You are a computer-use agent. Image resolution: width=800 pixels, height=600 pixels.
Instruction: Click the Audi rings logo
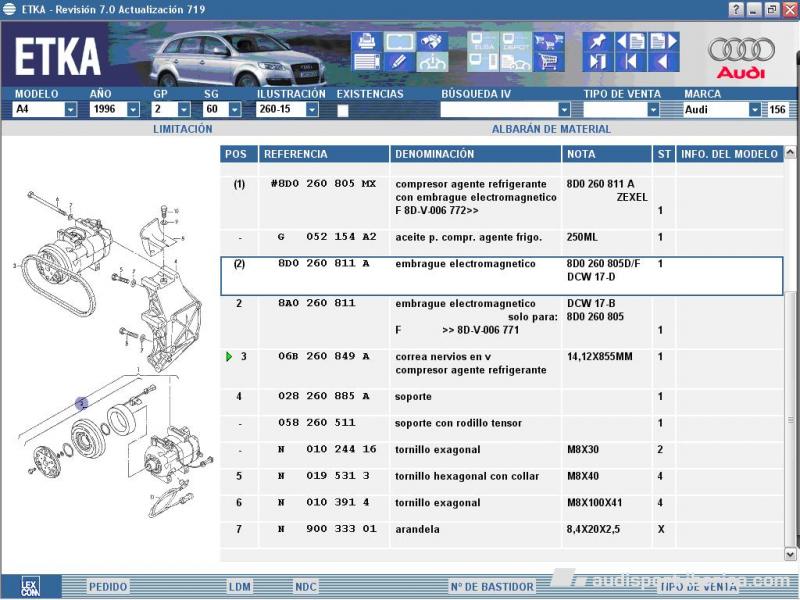coord(741,50)
